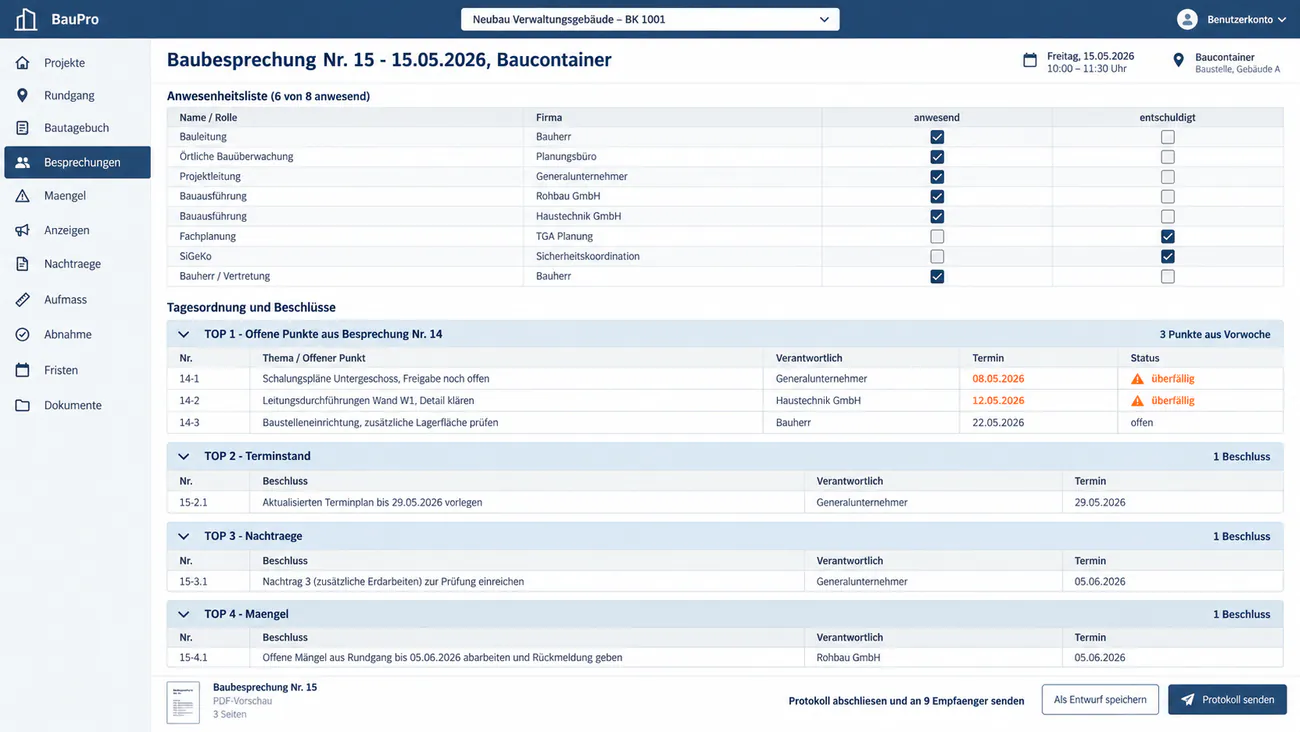Click the overdue warning icon for item 14-1
Image resolution: width=1300 pixels, height=732 pixels.
point(1137,379)
